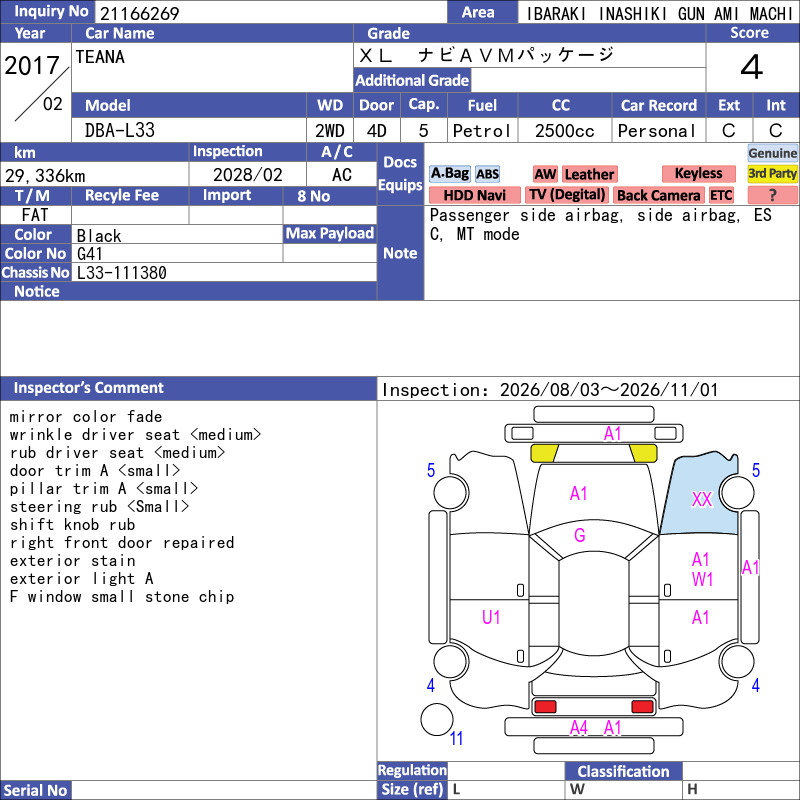Click the Leather equipment badge

pyautogui.click(x=590, y=174)
